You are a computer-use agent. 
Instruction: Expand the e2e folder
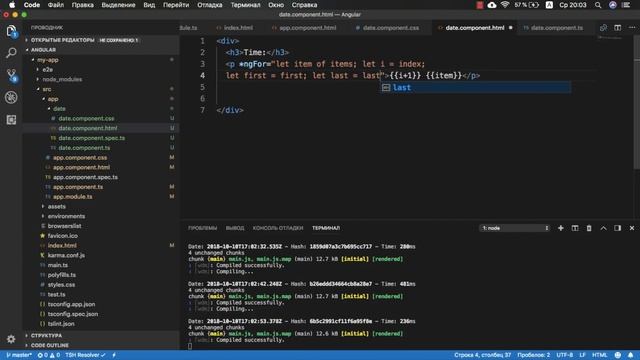[x=47, y=69]
